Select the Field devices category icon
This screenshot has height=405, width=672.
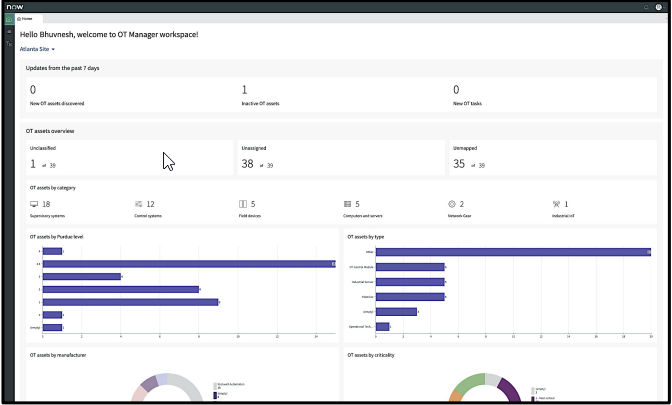tap(243, 204)
